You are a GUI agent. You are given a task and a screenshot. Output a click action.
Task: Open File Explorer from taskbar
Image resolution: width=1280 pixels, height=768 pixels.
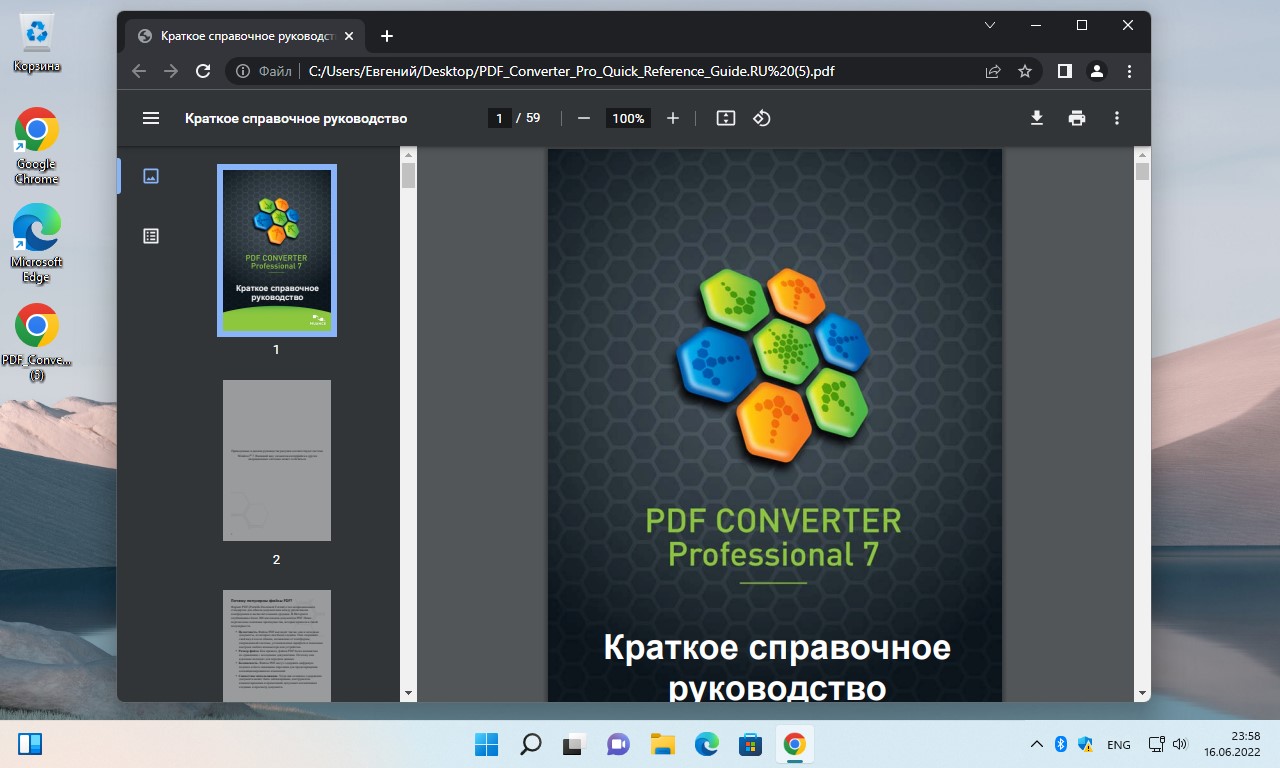click(662, 744)
